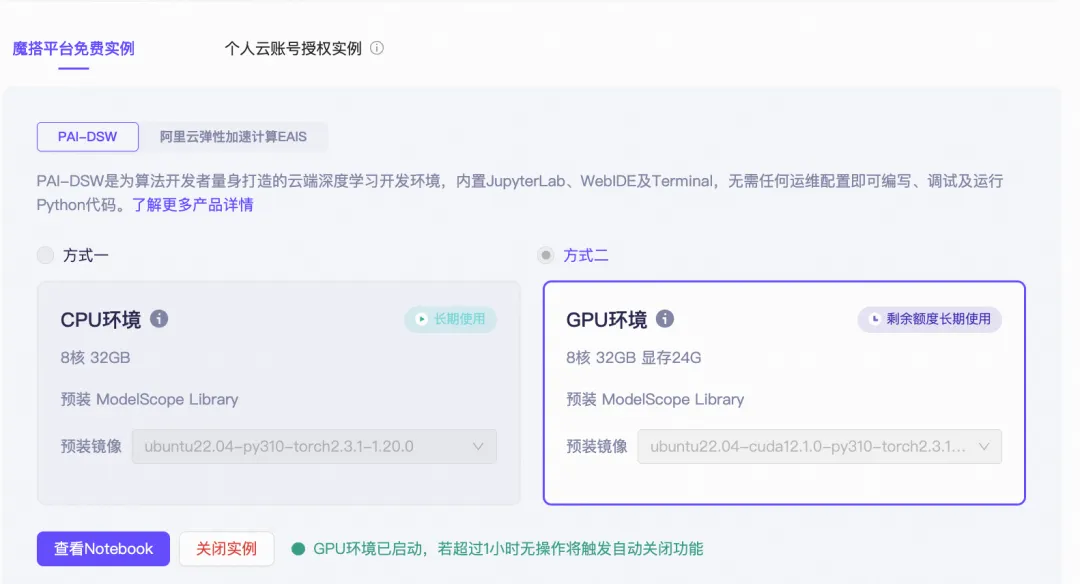This screenshot has width=1080, height=584.
Task: Click the 长期使用 badge on the CPU card
Action: (x=450, y=320)
